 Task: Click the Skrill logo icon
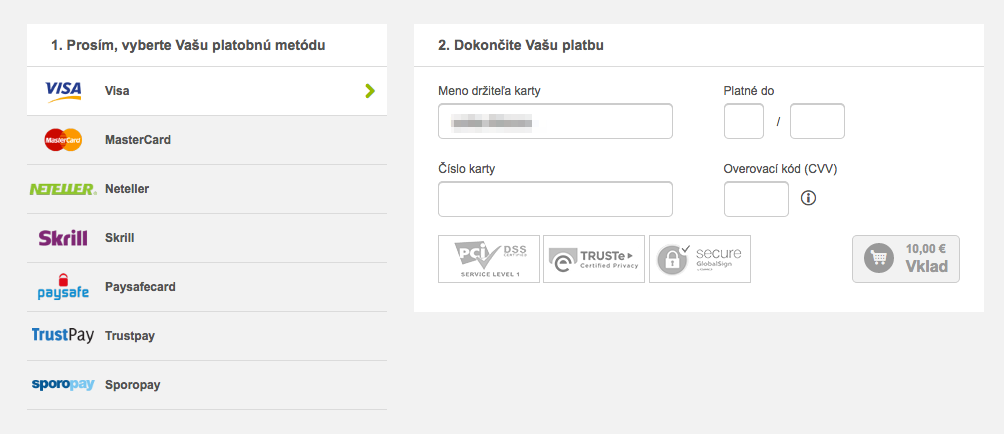tap(63, 238)
